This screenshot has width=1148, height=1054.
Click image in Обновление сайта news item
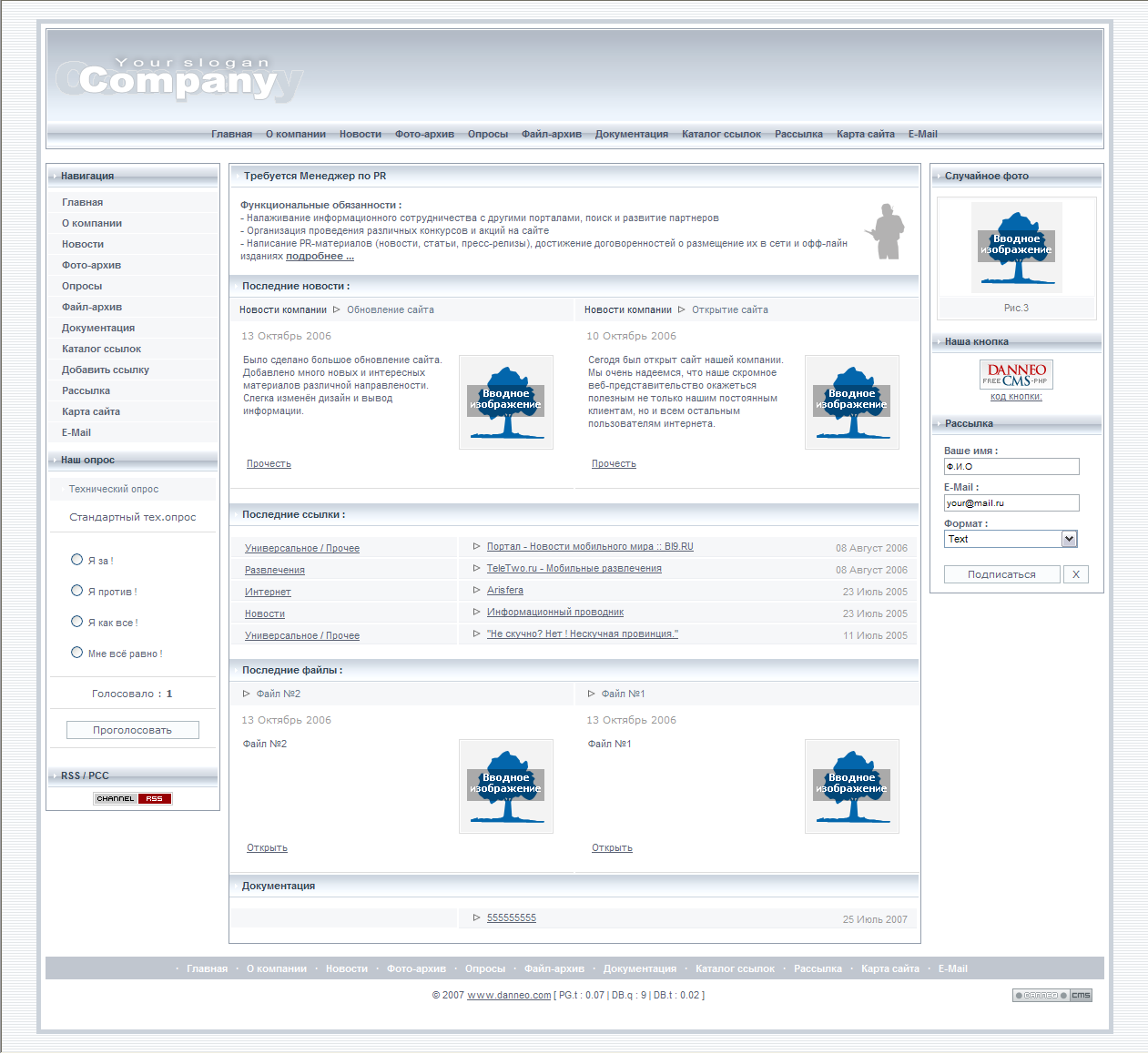[505, 402]
